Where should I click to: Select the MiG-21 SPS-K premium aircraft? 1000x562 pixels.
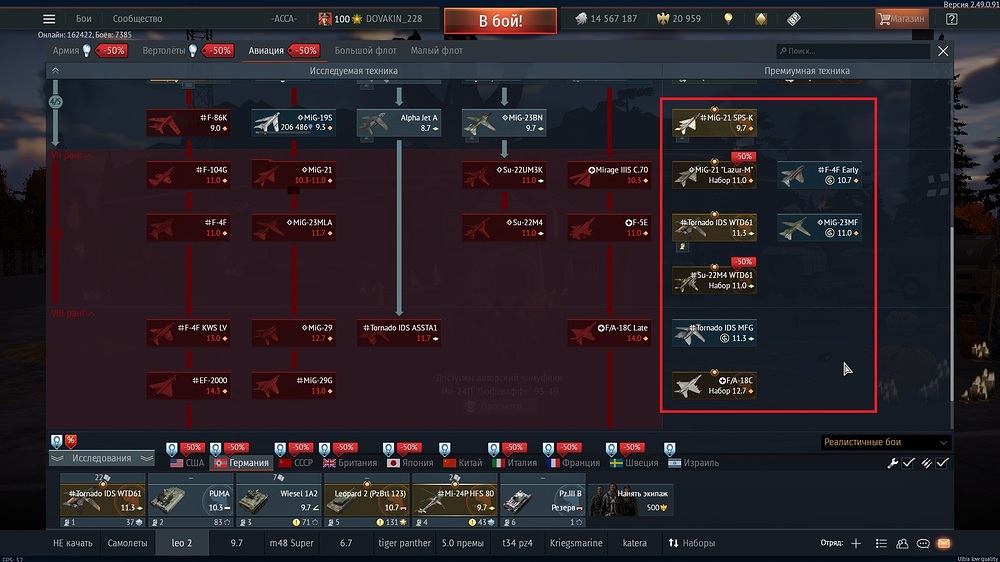714,122
